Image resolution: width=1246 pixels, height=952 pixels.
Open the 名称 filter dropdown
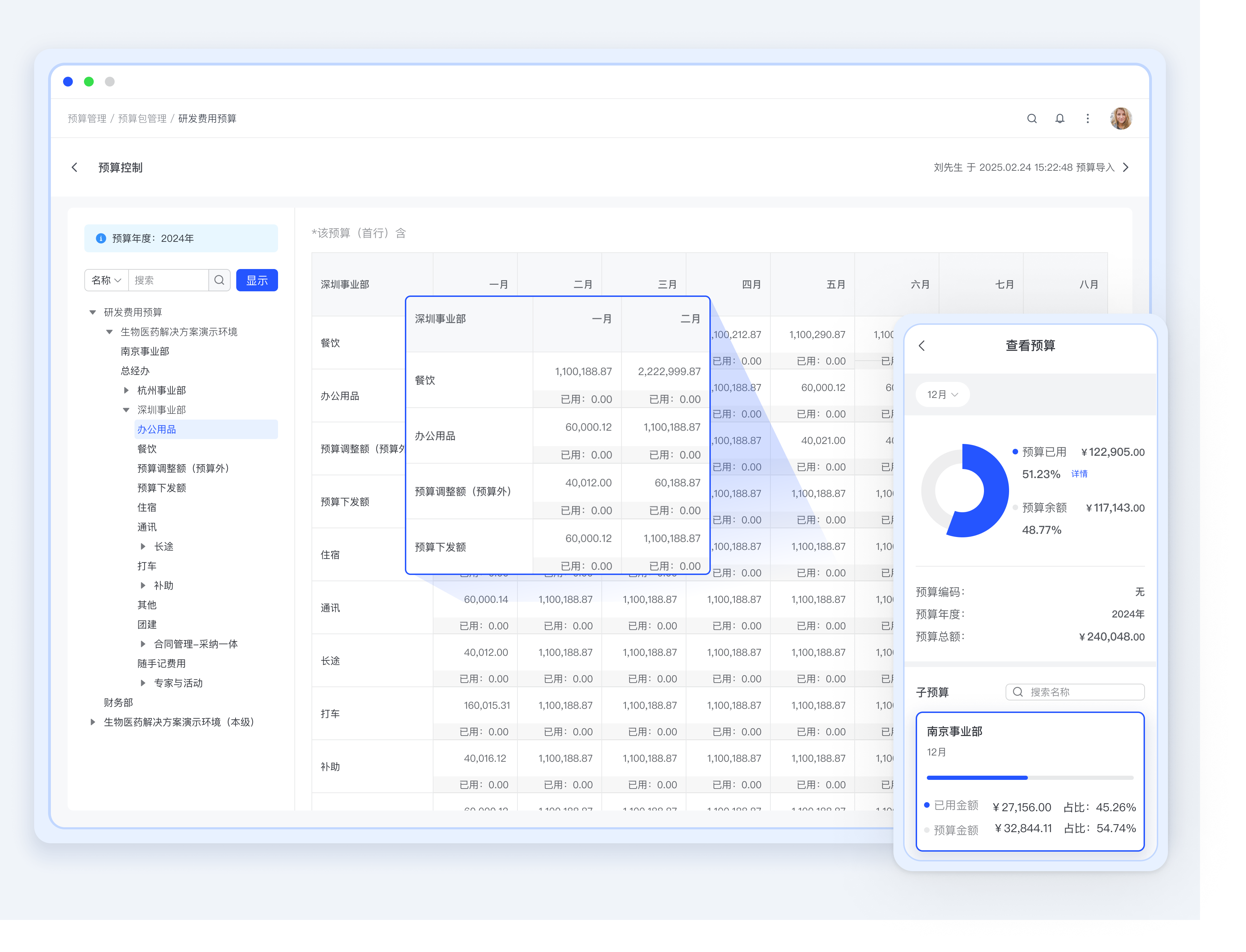(x=107, y=280)
